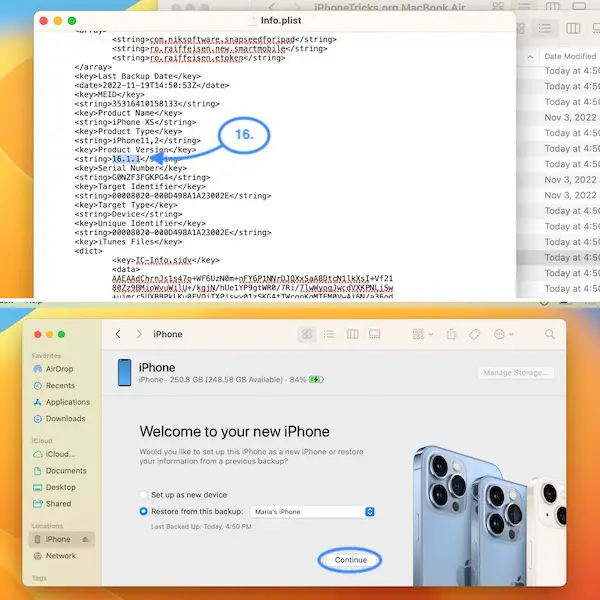The width and height of the screenshot is (600, 600).
Task: Switch Finder to list view
Action: (329, 334)
